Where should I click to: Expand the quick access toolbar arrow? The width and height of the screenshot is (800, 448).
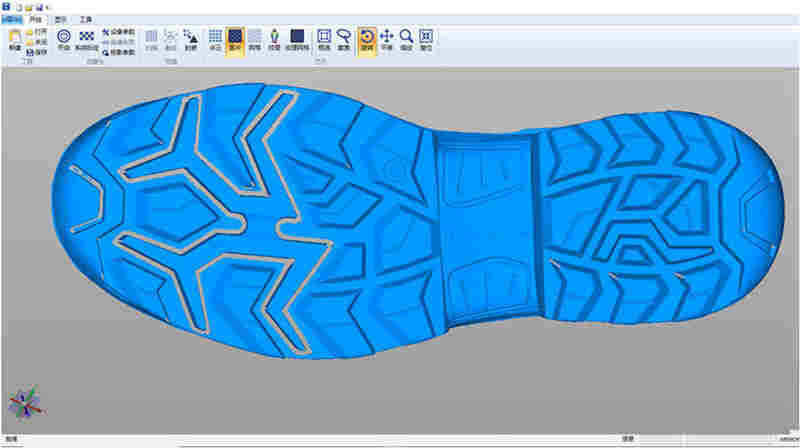click(48, 6)
